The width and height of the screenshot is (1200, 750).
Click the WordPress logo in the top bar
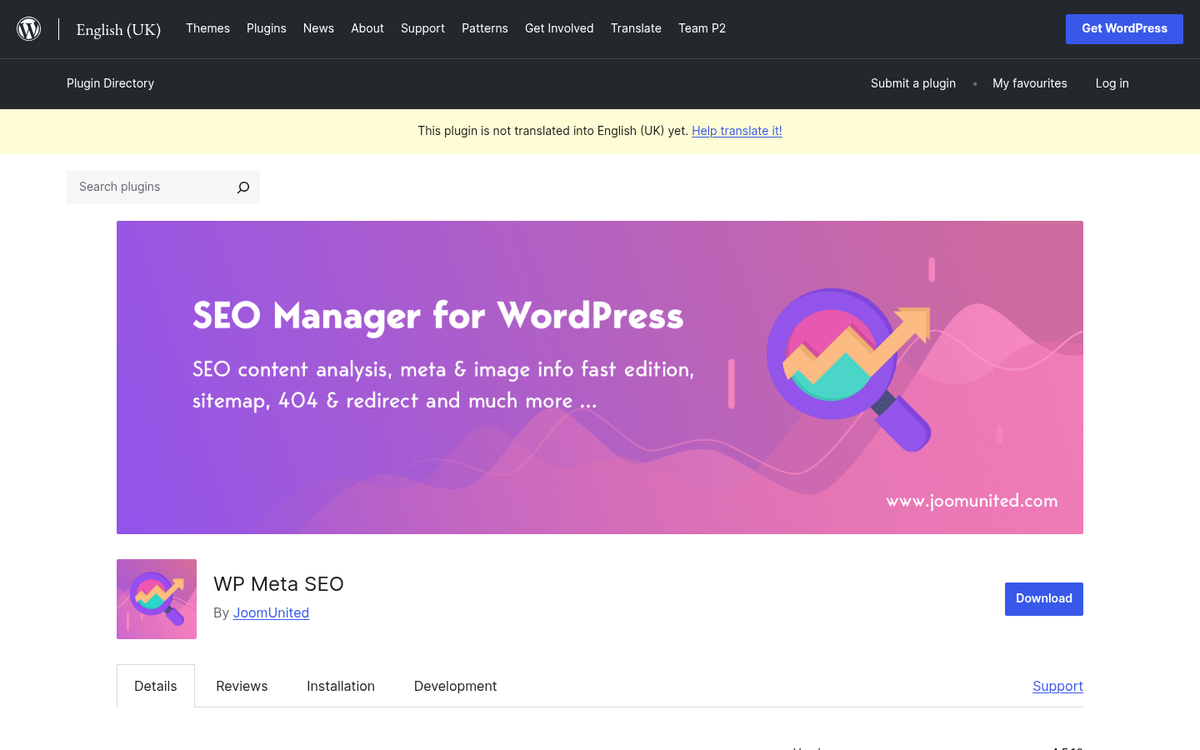click(28, 28)
